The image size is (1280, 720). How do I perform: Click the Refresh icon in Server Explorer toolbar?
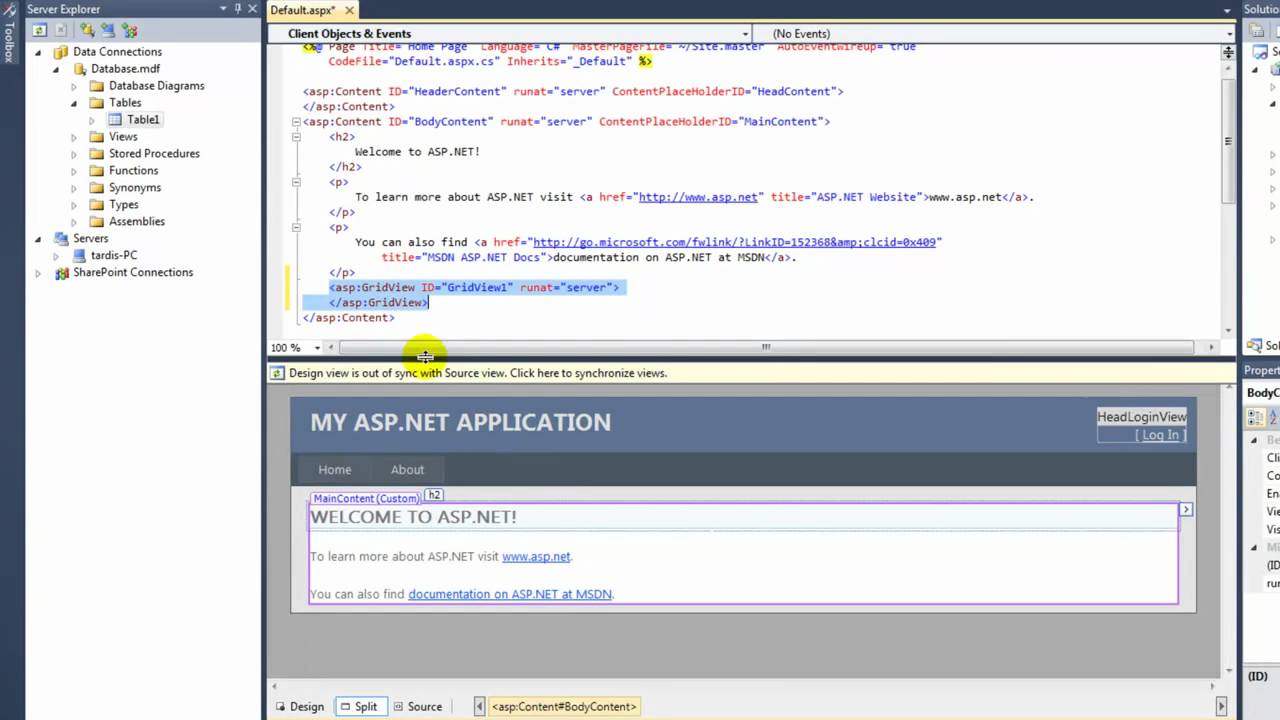[41, 30]
